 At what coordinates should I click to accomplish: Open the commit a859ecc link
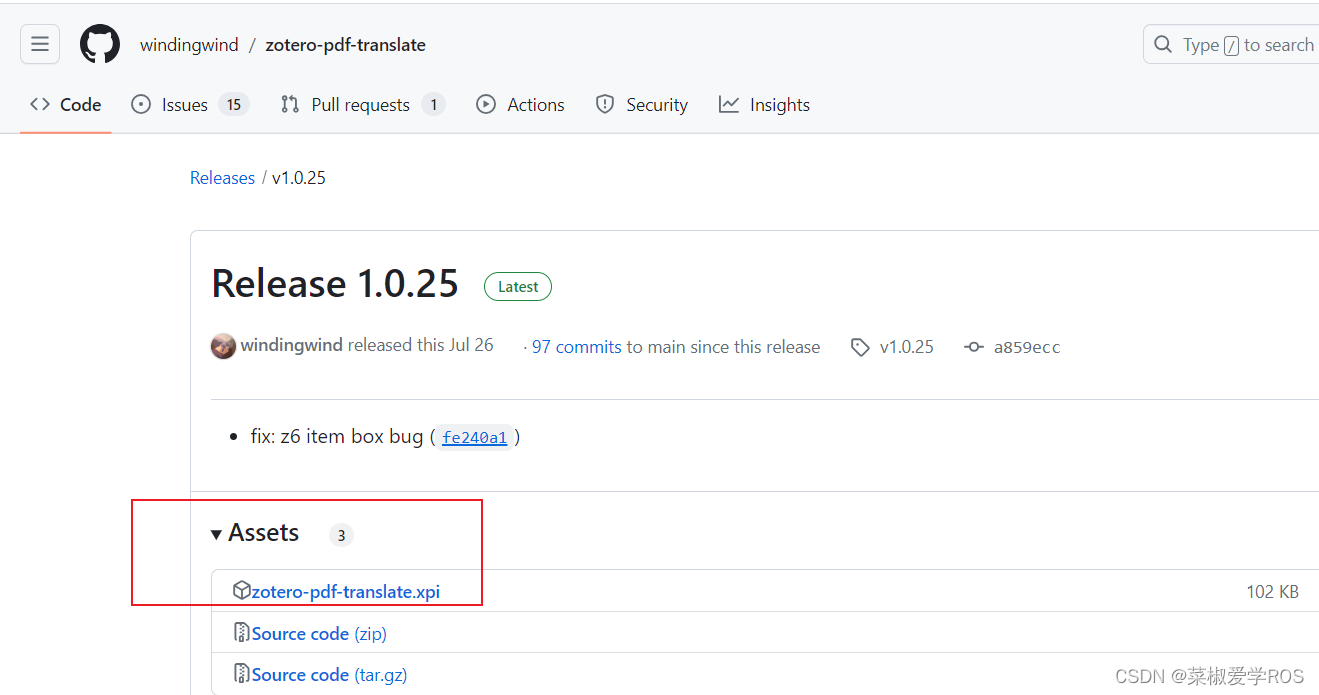1027,347
